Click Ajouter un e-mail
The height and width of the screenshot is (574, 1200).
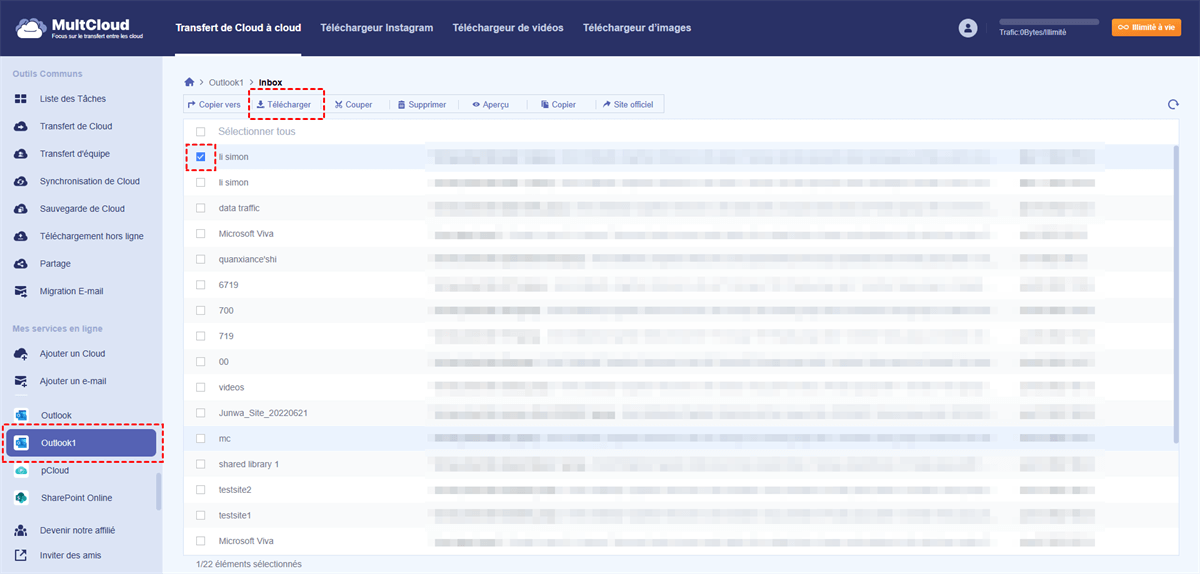73,381
